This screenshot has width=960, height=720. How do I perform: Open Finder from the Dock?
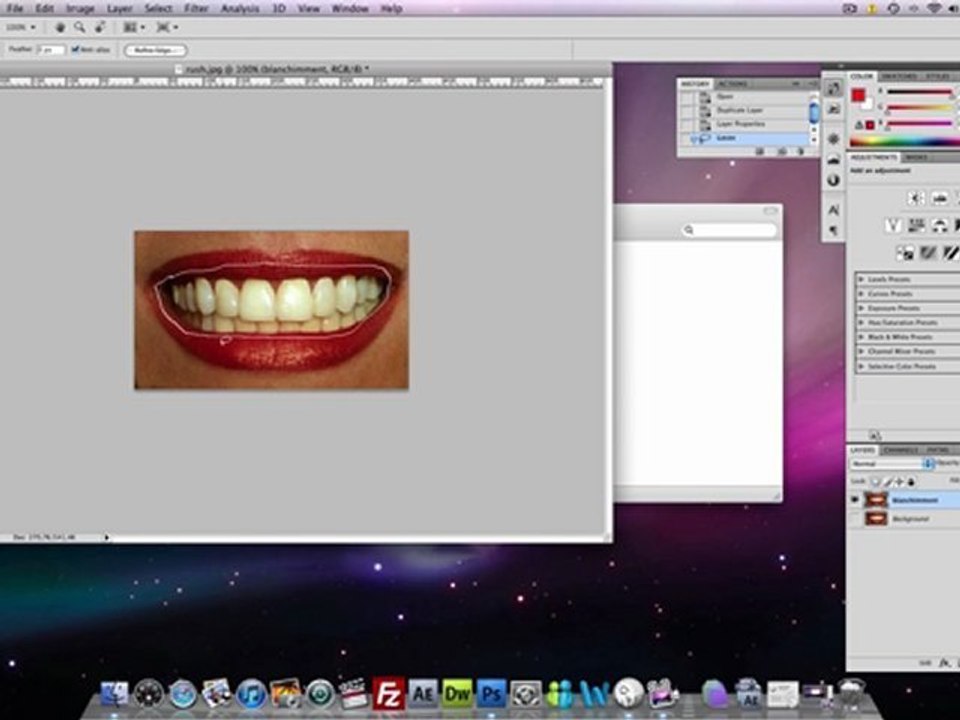(x=114, y=694)
